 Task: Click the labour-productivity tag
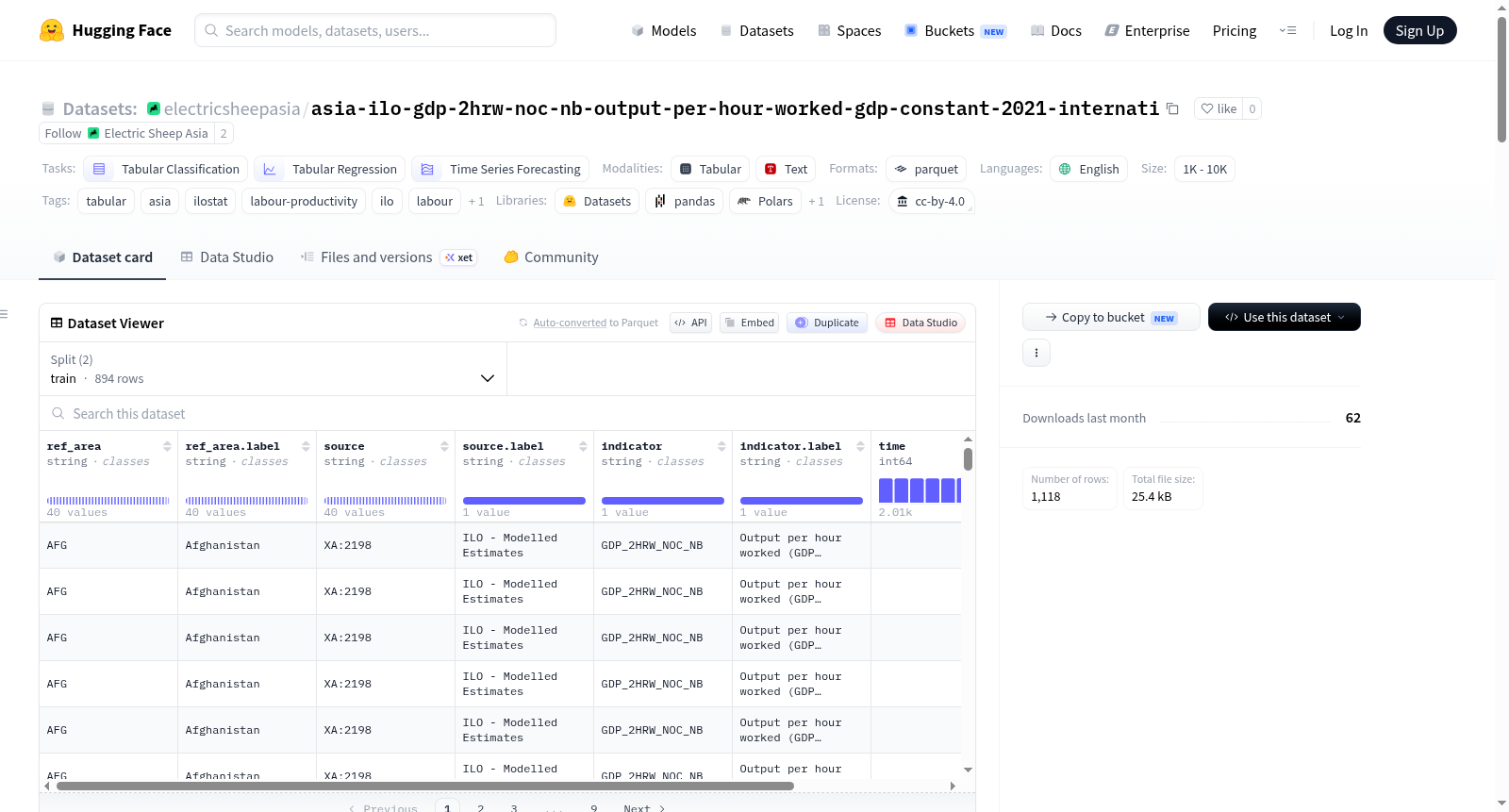tap(304, 201)
